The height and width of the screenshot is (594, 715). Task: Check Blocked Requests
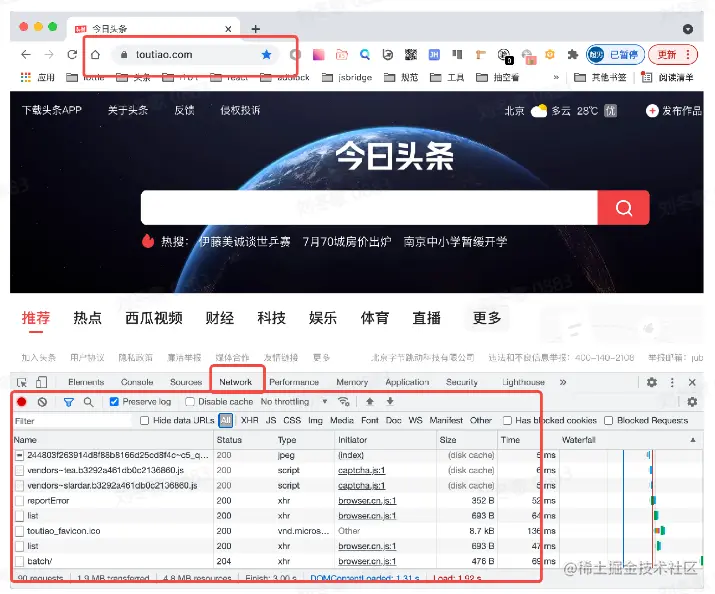608,420
